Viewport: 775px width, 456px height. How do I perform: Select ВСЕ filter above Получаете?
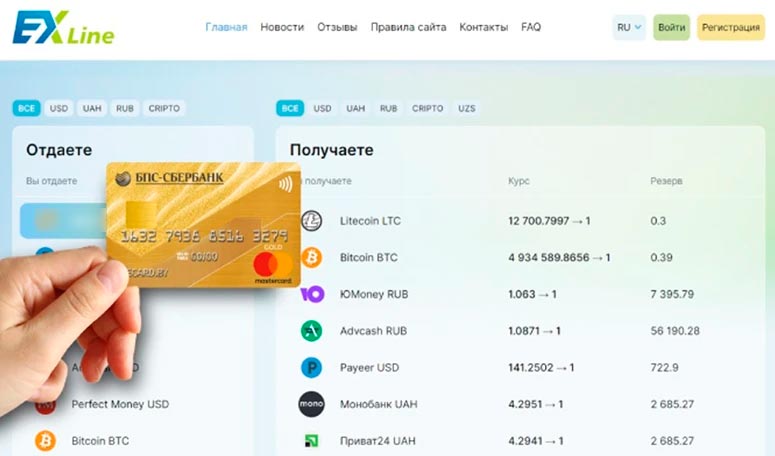point(290,108)
